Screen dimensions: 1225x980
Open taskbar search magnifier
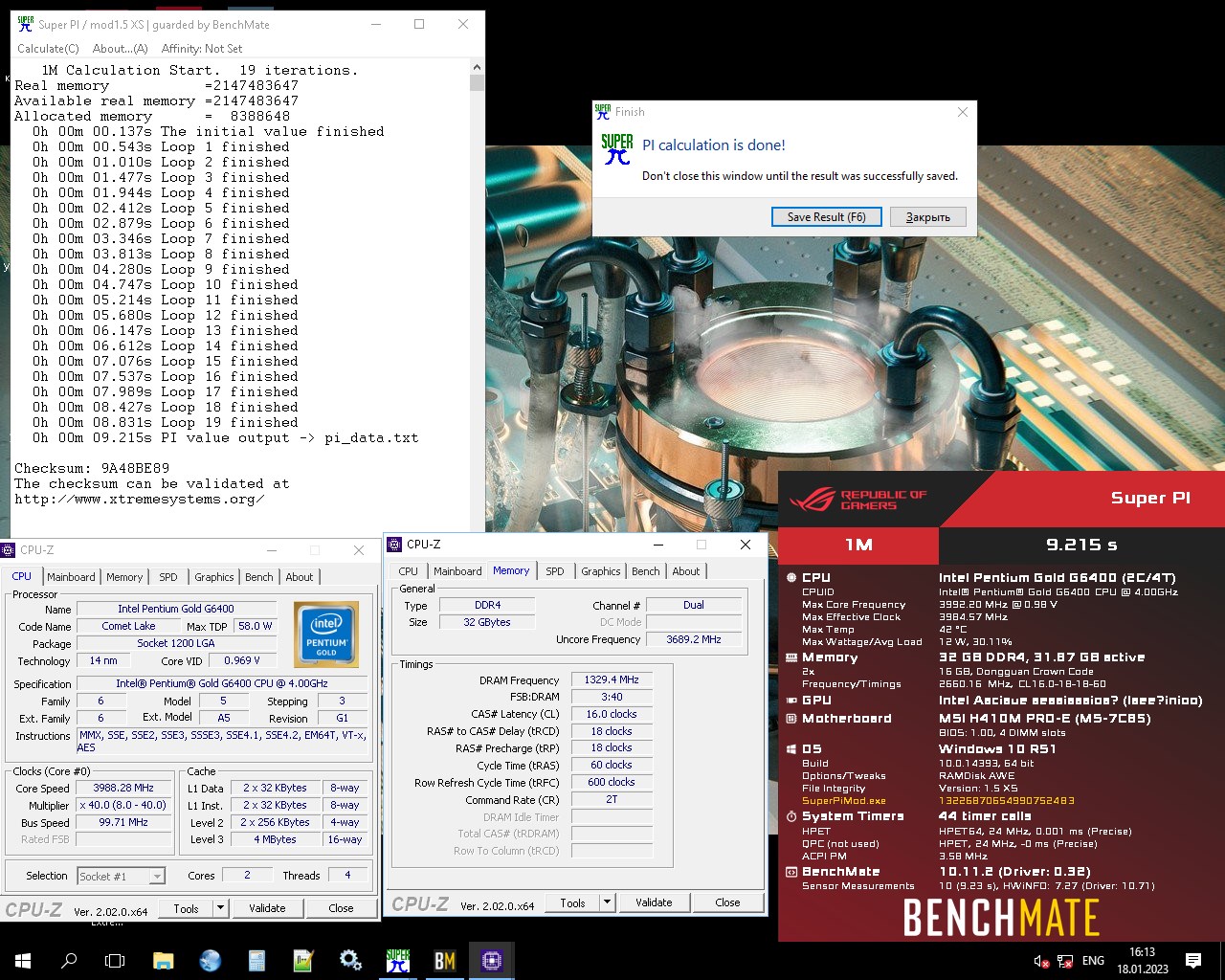tap(69, 960)
